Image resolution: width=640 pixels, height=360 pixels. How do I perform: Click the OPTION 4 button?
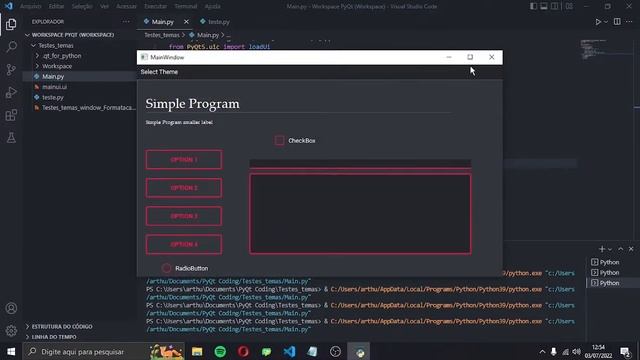click(184, 244)
